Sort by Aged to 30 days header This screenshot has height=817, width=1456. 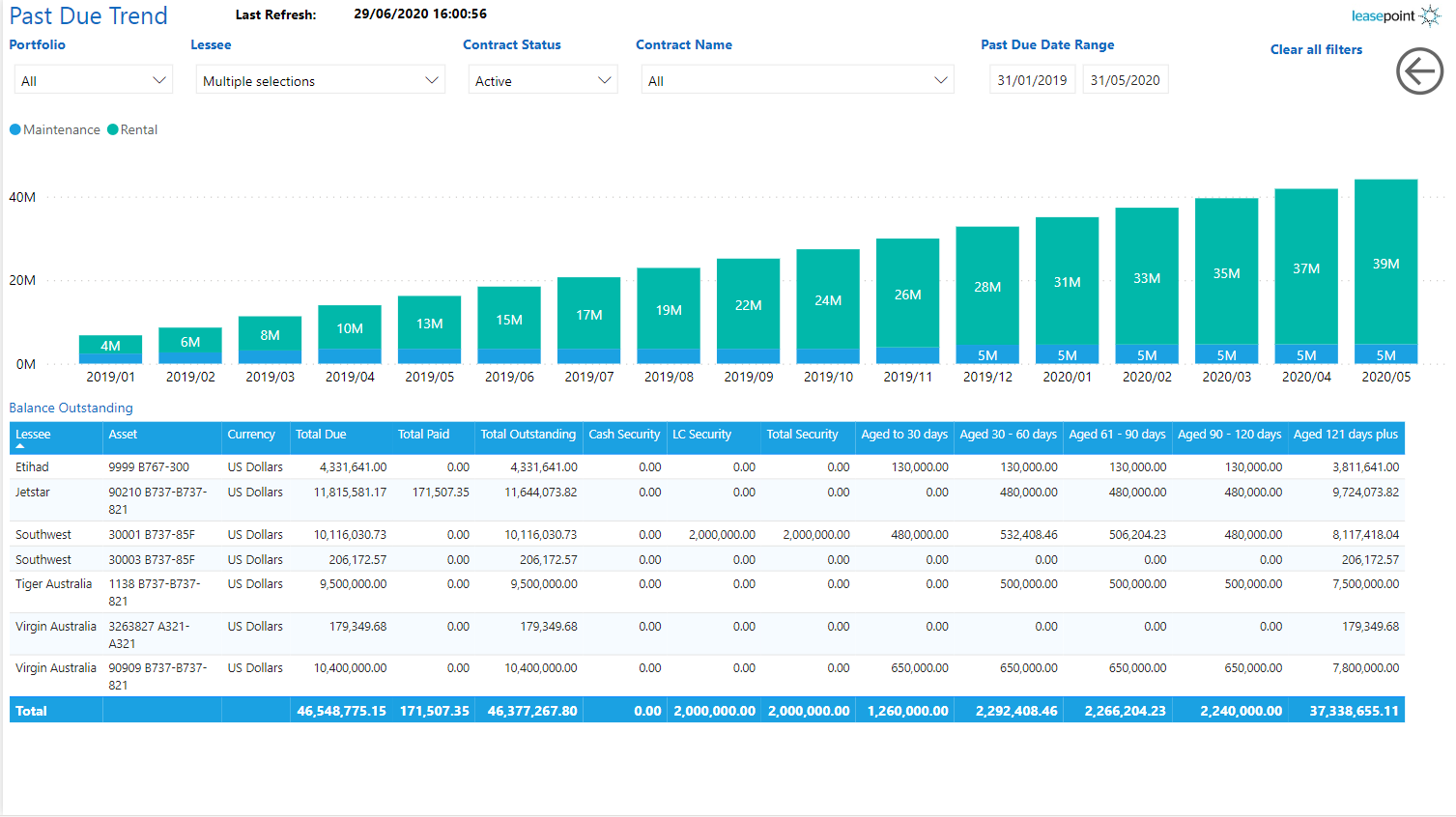click(904, 437)
